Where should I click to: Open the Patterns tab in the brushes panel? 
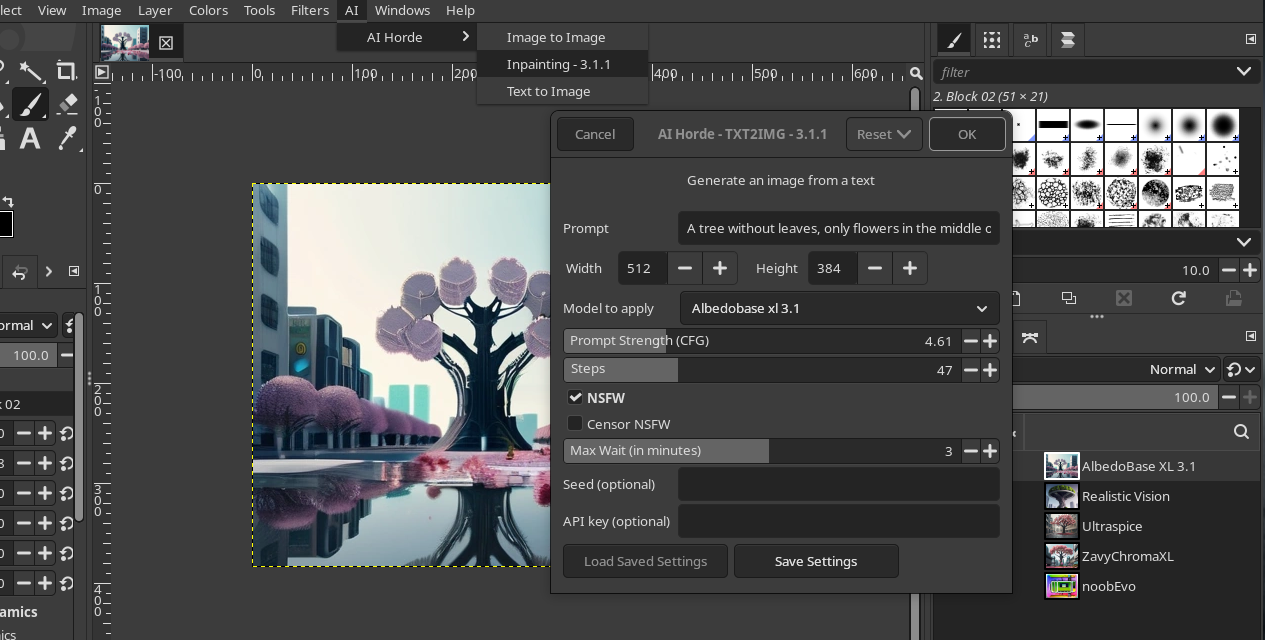point(992,40)
